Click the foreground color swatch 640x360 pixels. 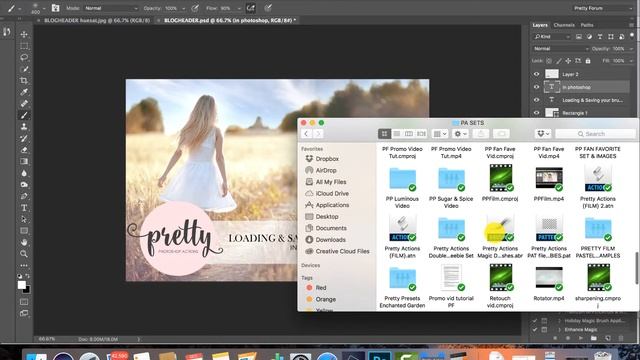(22, 284)
